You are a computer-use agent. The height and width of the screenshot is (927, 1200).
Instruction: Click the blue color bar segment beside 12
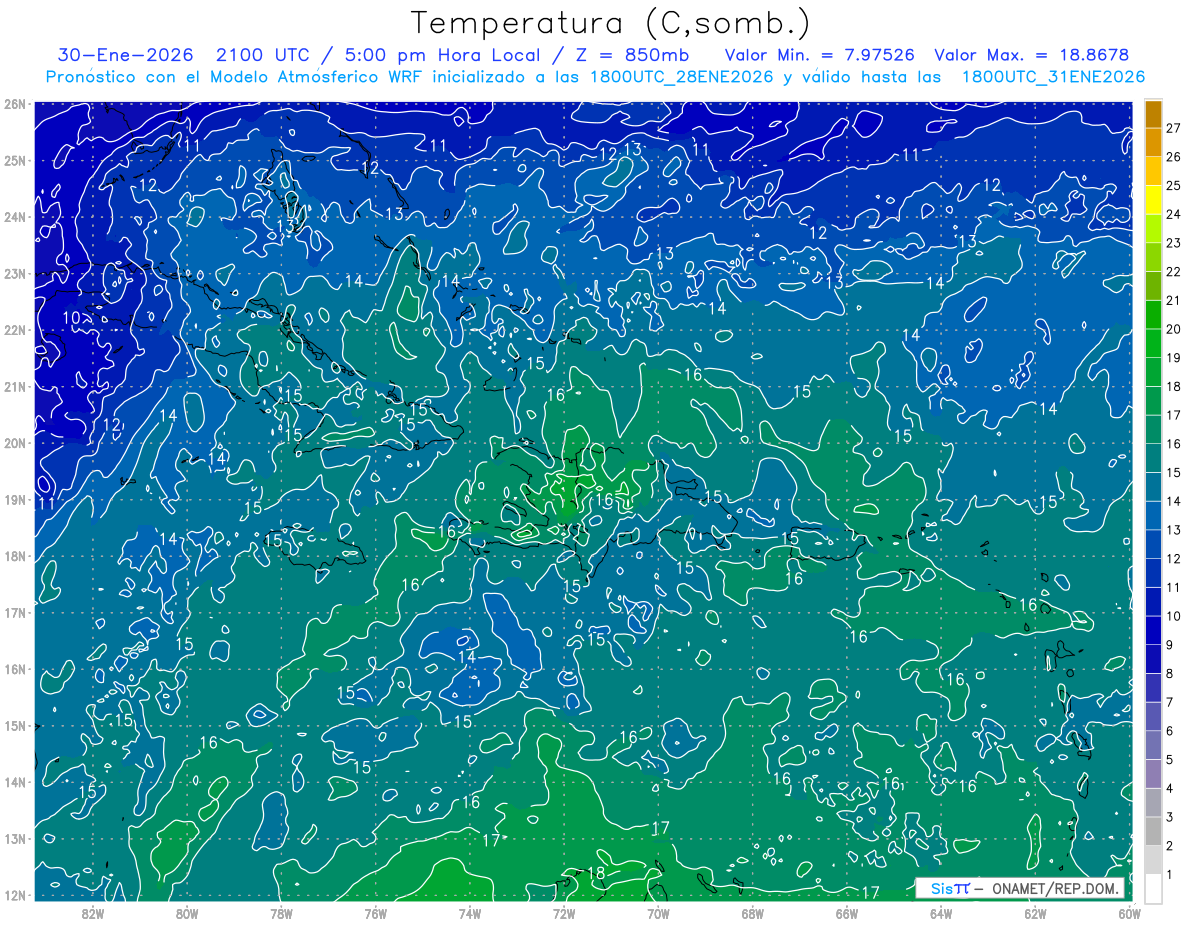click(1153, 545)
